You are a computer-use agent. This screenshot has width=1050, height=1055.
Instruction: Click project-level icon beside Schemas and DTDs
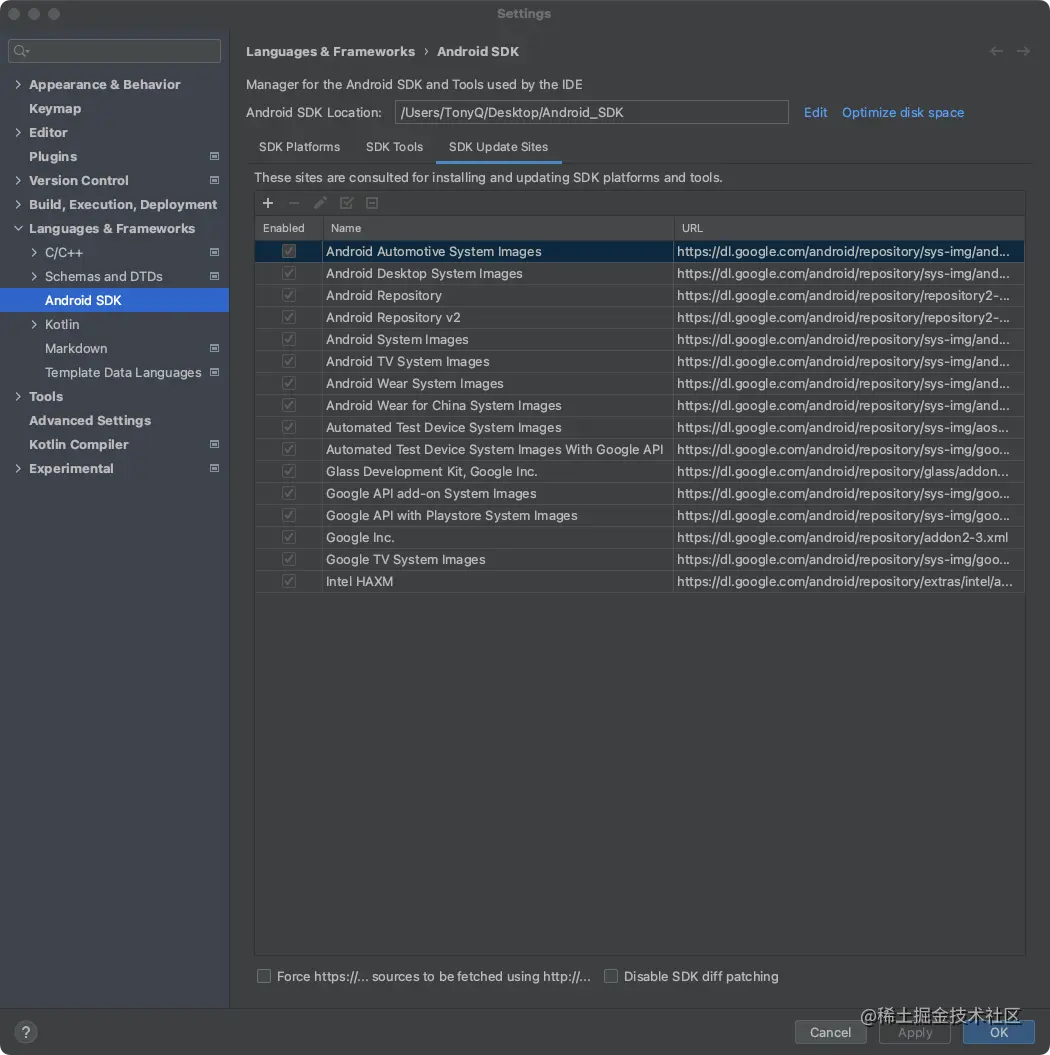tap(215, 277)
